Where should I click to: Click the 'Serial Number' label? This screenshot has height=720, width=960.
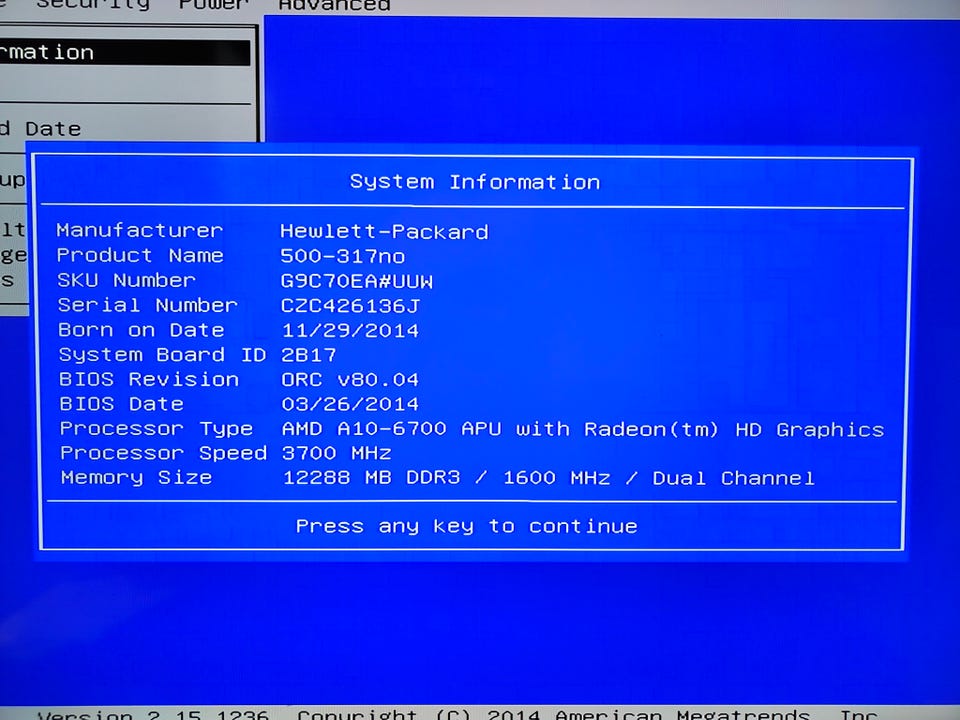tap(148, 305)
